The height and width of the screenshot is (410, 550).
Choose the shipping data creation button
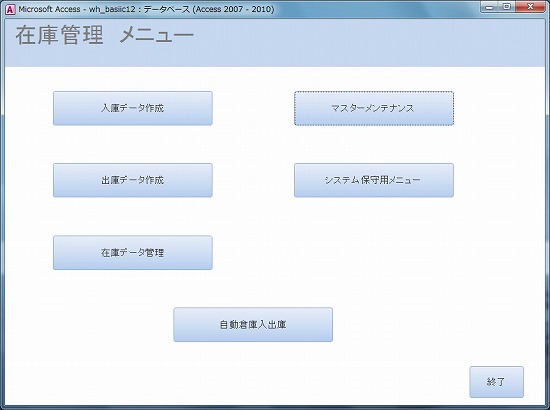click(133, 180)
